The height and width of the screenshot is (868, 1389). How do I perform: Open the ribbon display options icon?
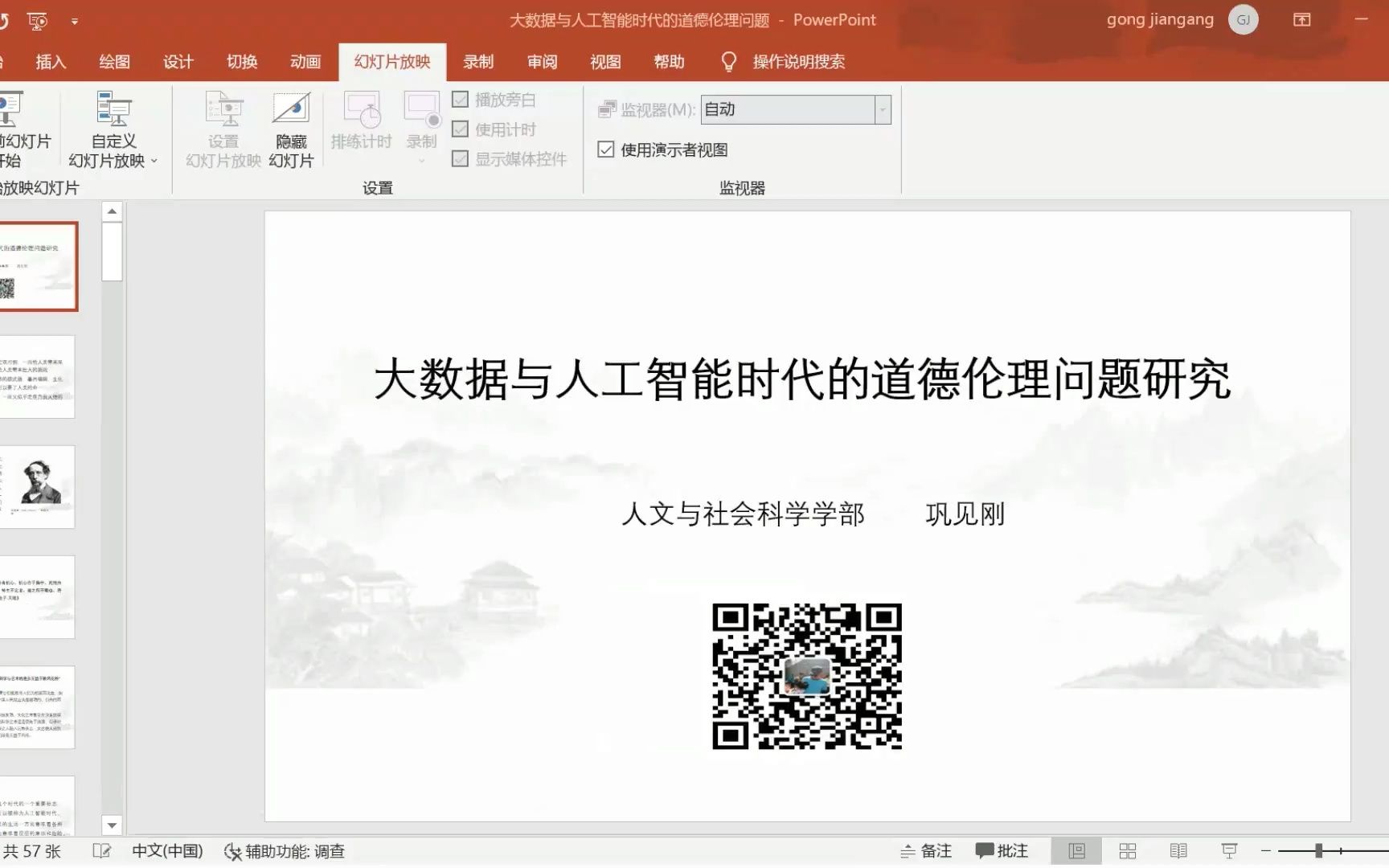(1302, 20)
